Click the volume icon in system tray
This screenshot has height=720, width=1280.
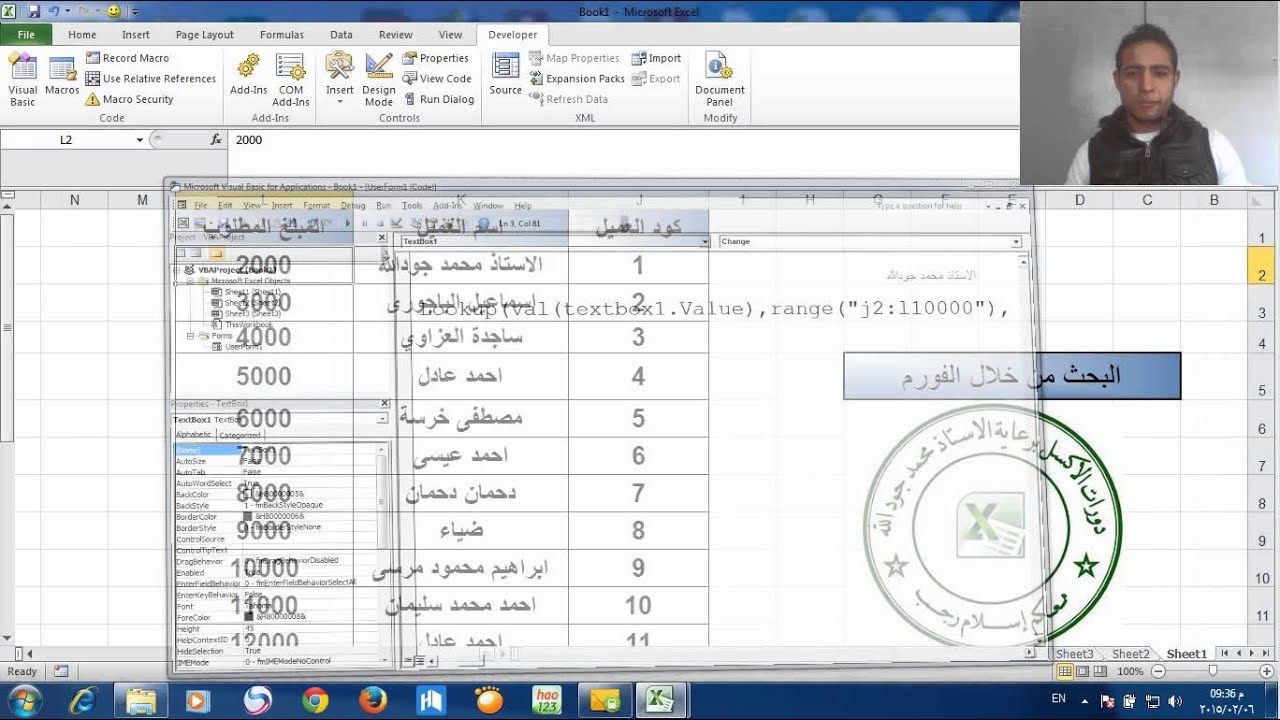pos(1174,701)
